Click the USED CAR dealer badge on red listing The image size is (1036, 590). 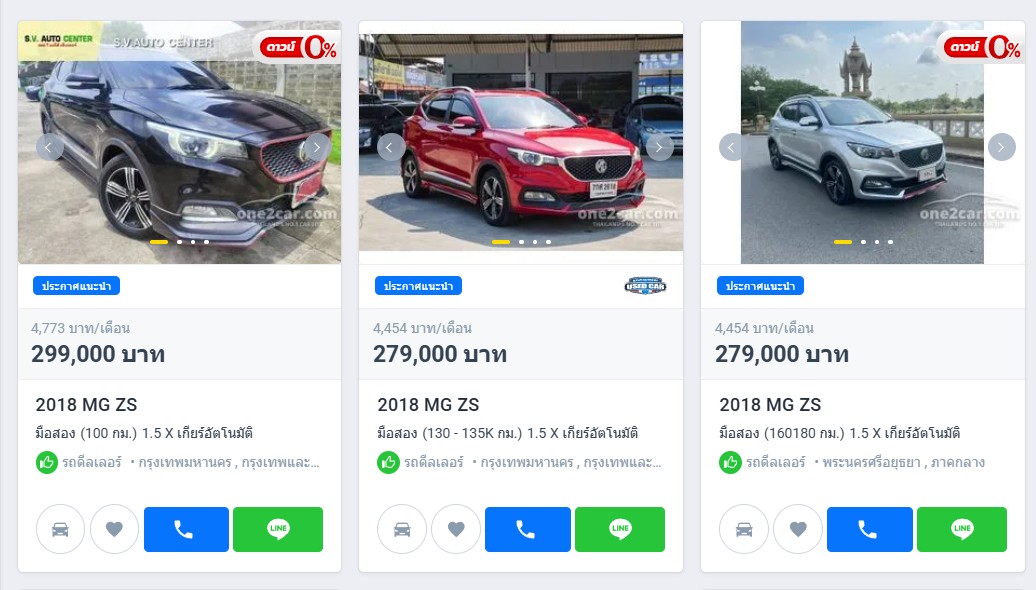coord(646,286)
